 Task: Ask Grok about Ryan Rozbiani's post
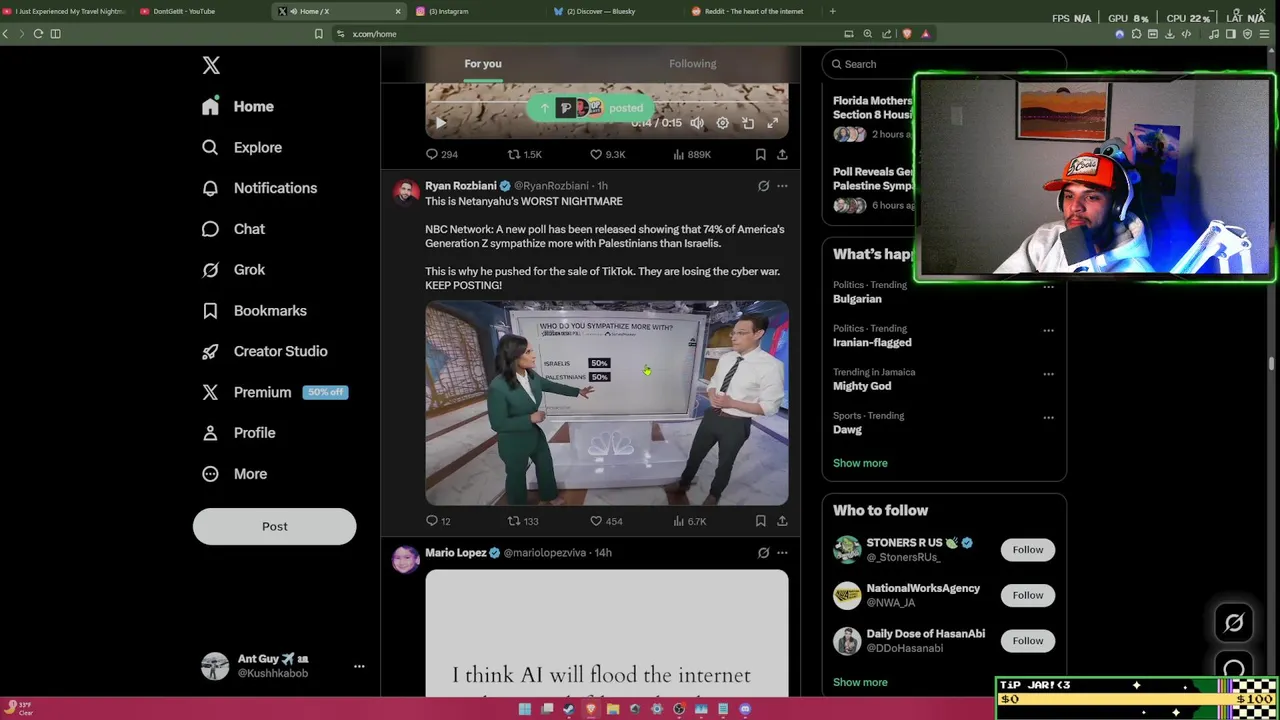click(763, 186)
